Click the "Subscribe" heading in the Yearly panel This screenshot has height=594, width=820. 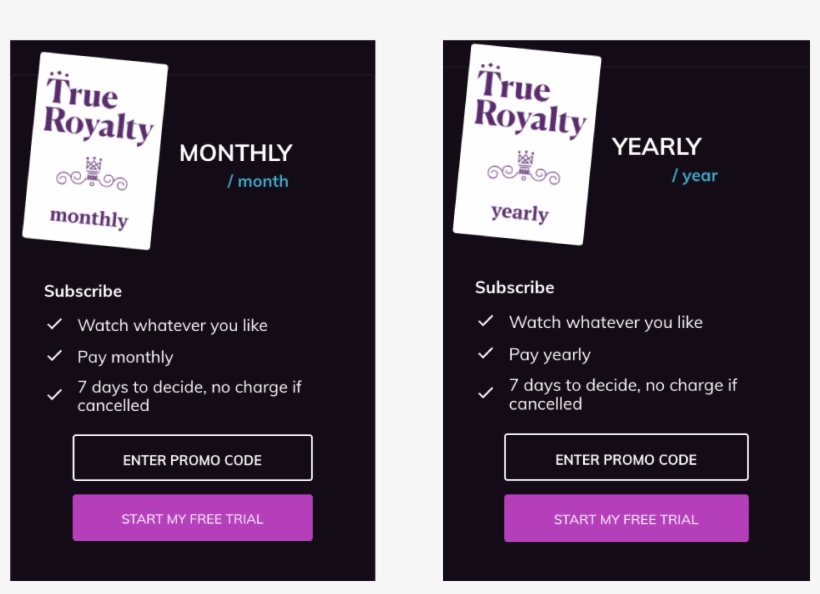[x=514, y=287]
